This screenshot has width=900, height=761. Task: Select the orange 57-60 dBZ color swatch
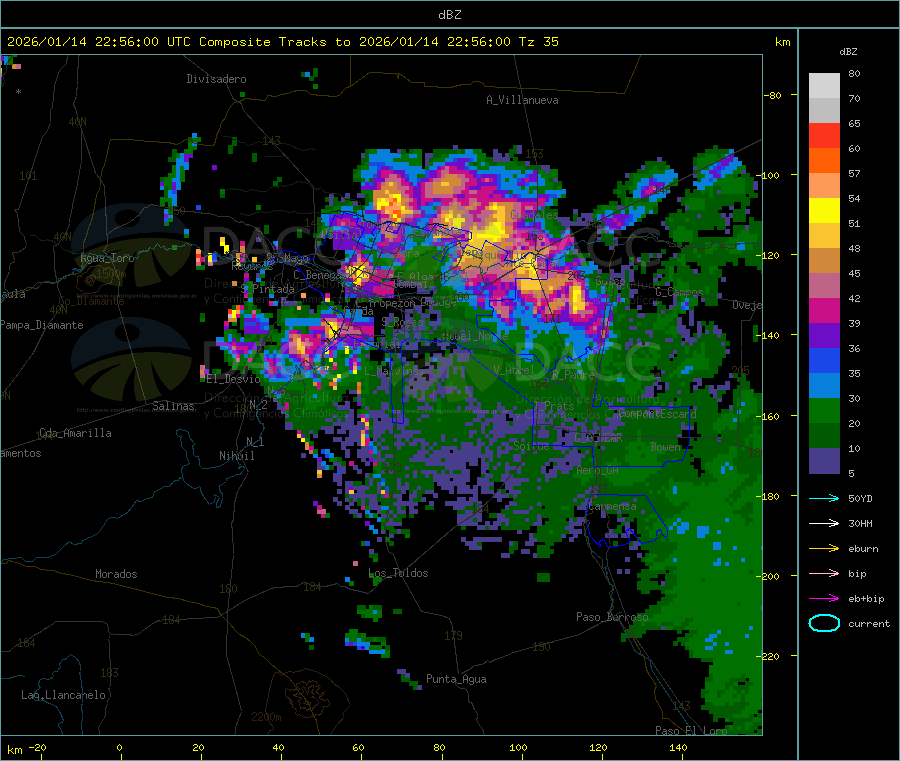[824, 161]
